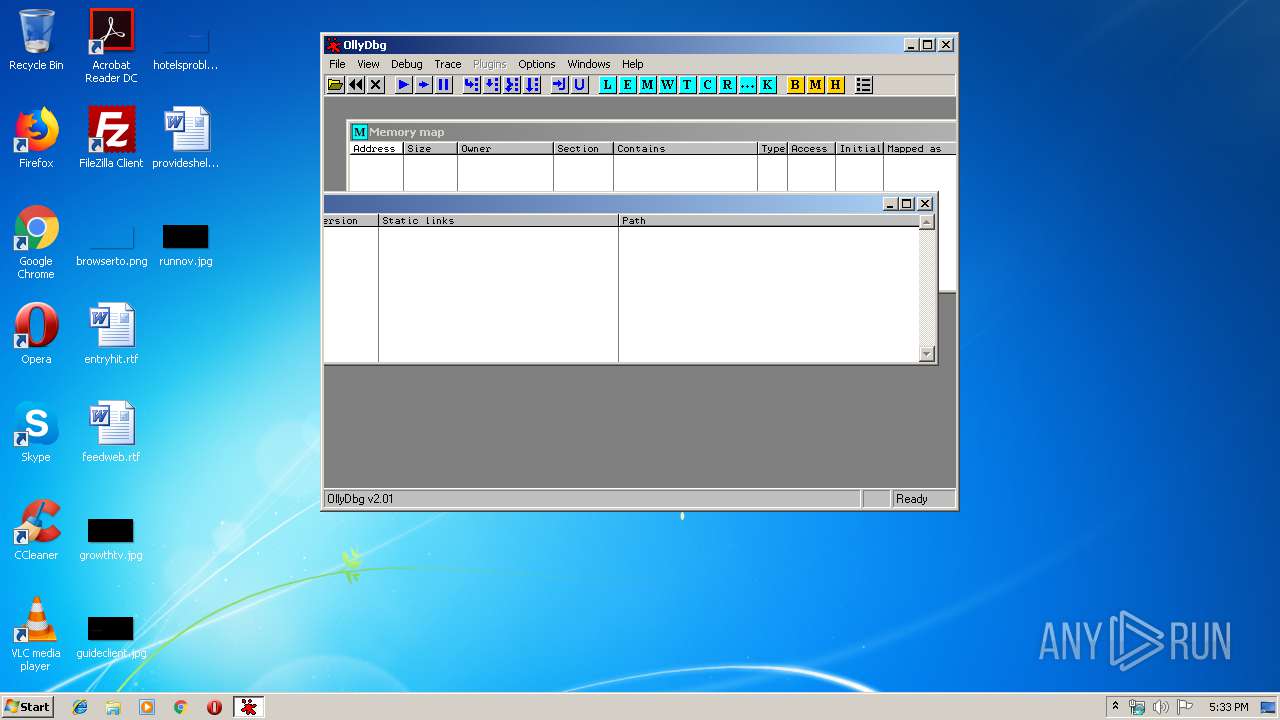
Task: Click the Run thread arrow icon
Action: tap(423, 85)
